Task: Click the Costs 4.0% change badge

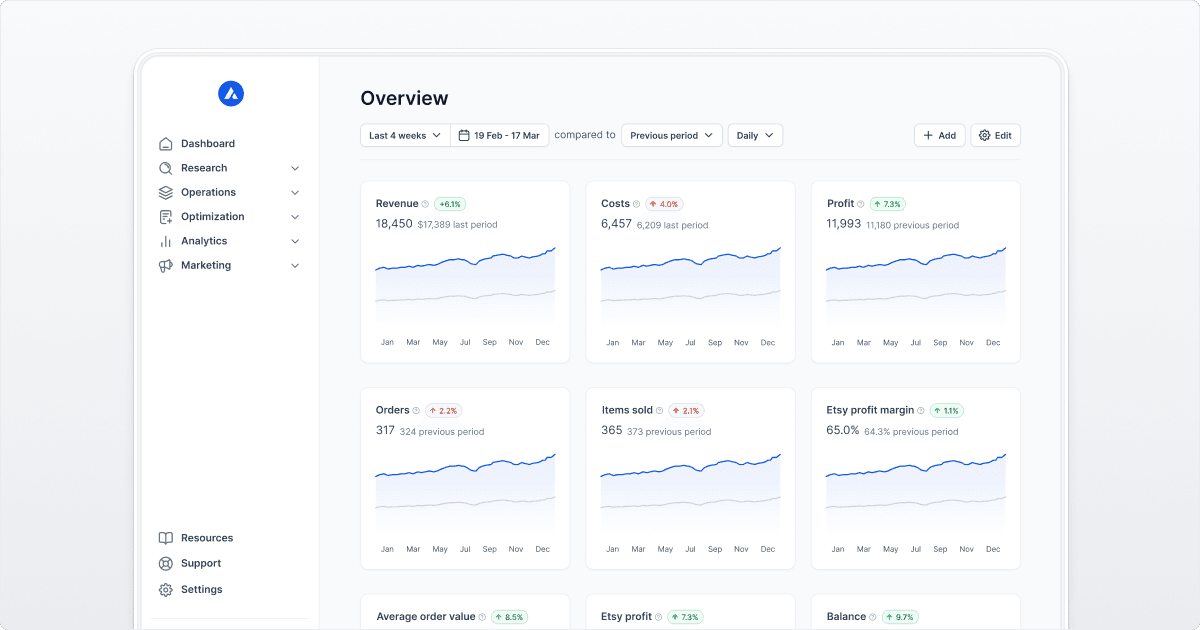Action: 664,204
